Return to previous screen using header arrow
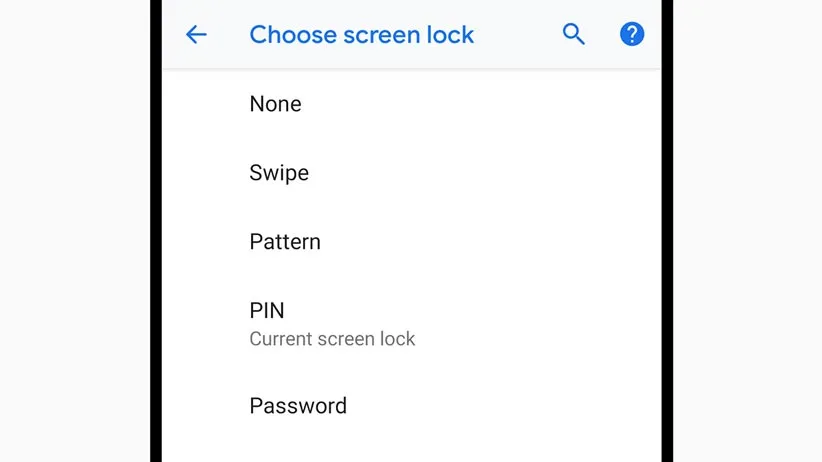Screen dimensions: 822x462 [x=196, y=35]
